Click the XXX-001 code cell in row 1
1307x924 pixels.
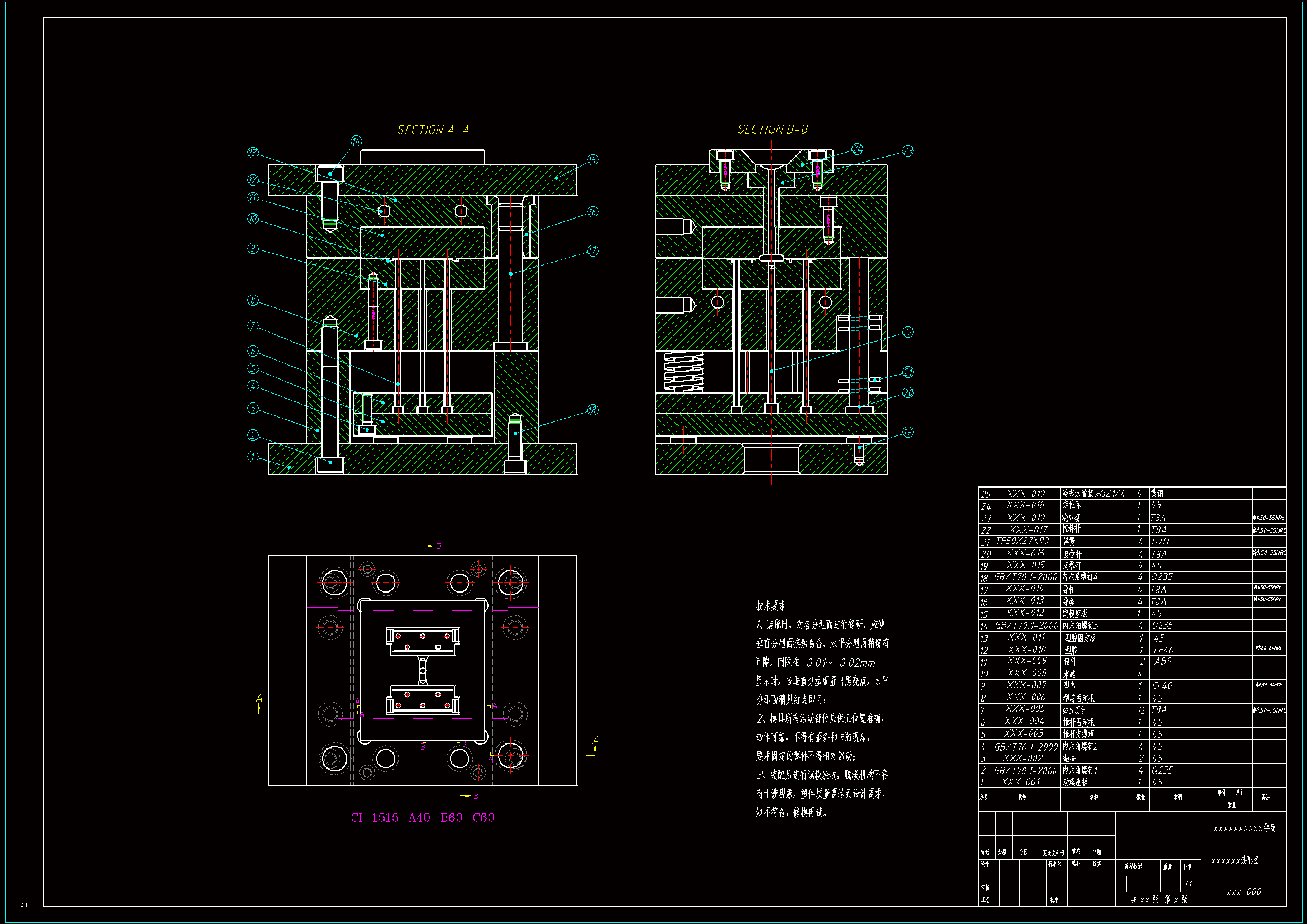pos(1021,782)
